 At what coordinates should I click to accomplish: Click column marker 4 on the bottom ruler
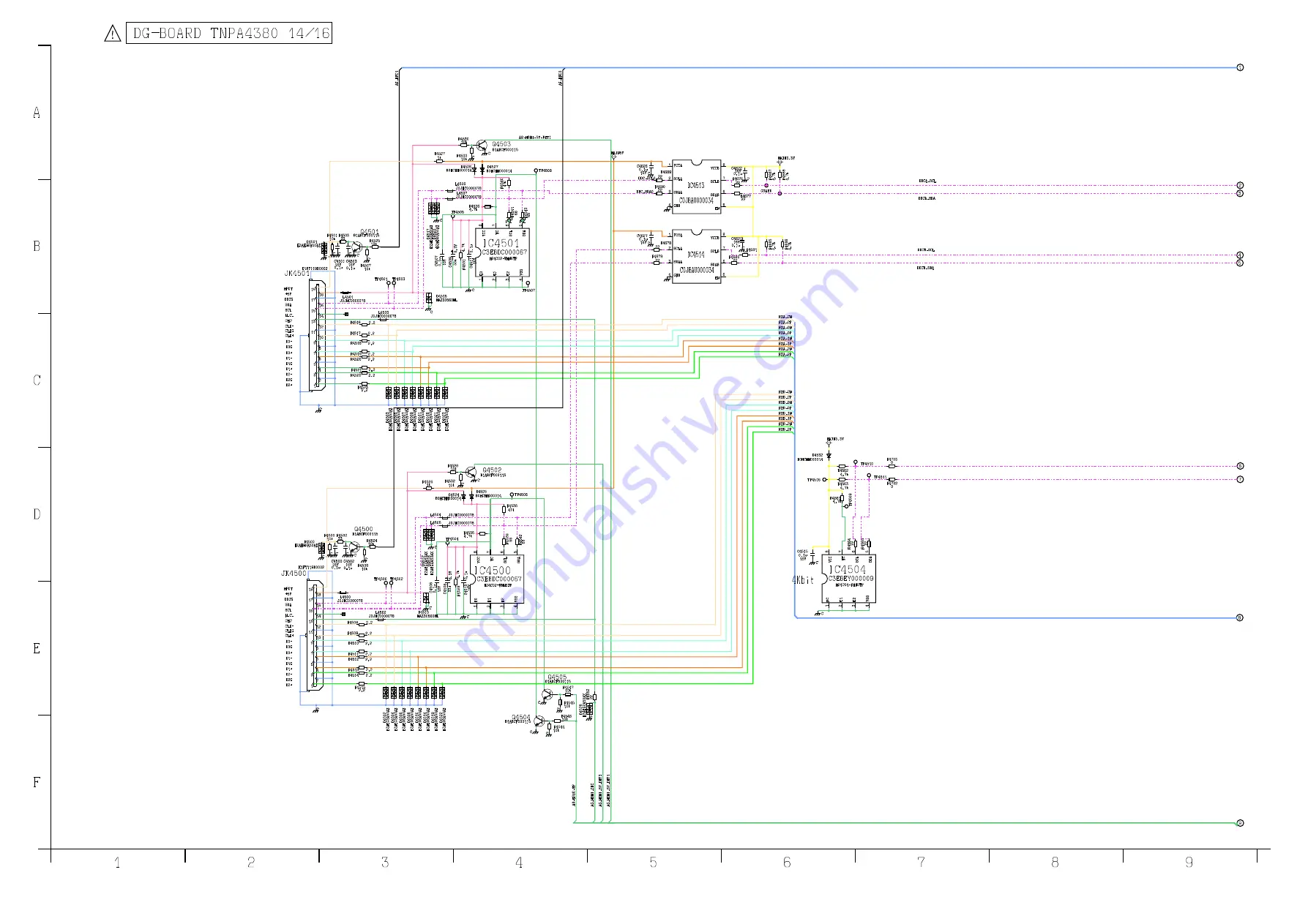tap(519, 863)
